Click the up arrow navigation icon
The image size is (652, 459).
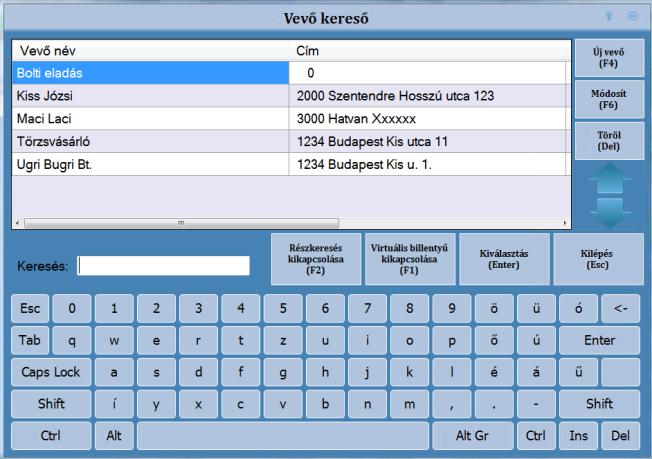(610, 179)
